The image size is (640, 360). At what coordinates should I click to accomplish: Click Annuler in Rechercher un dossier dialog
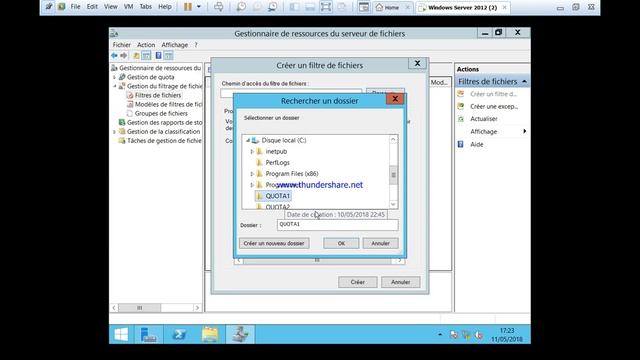pos(380,243)
